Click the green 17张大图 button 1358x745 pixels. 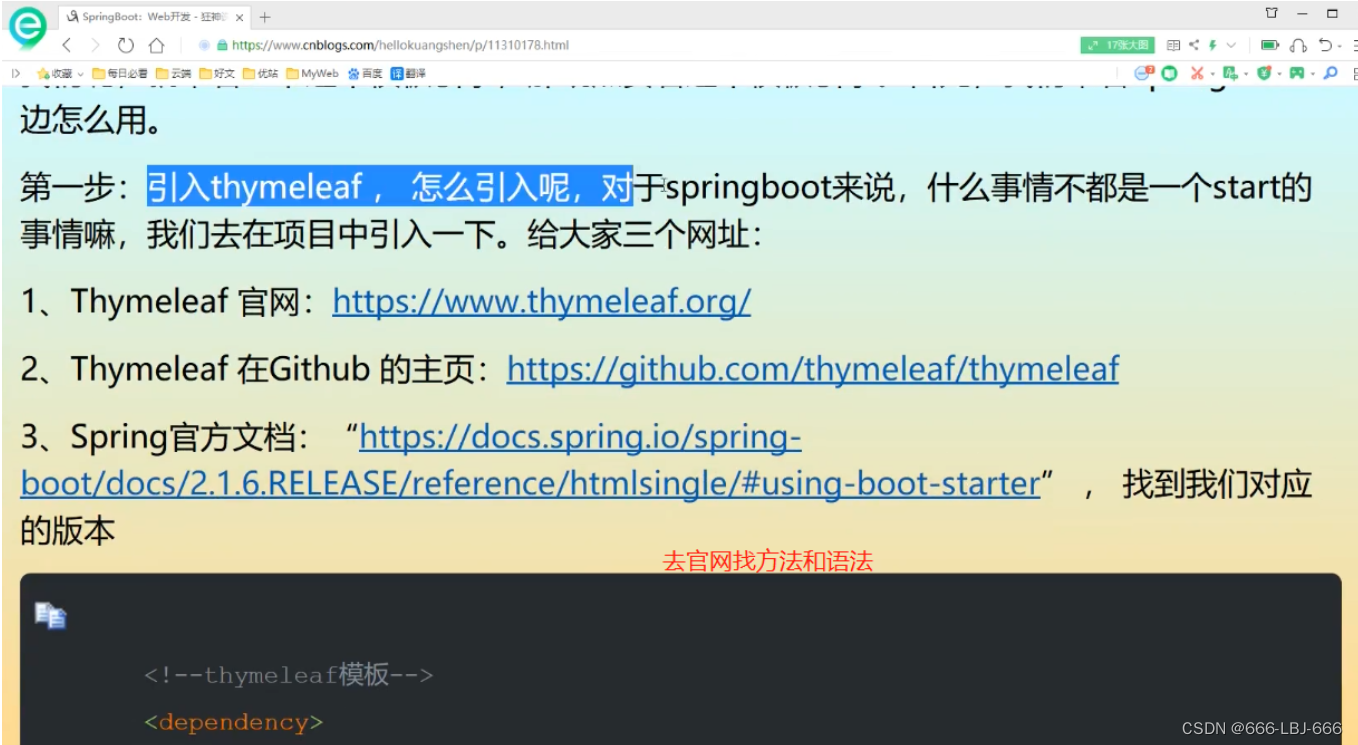1117,45
